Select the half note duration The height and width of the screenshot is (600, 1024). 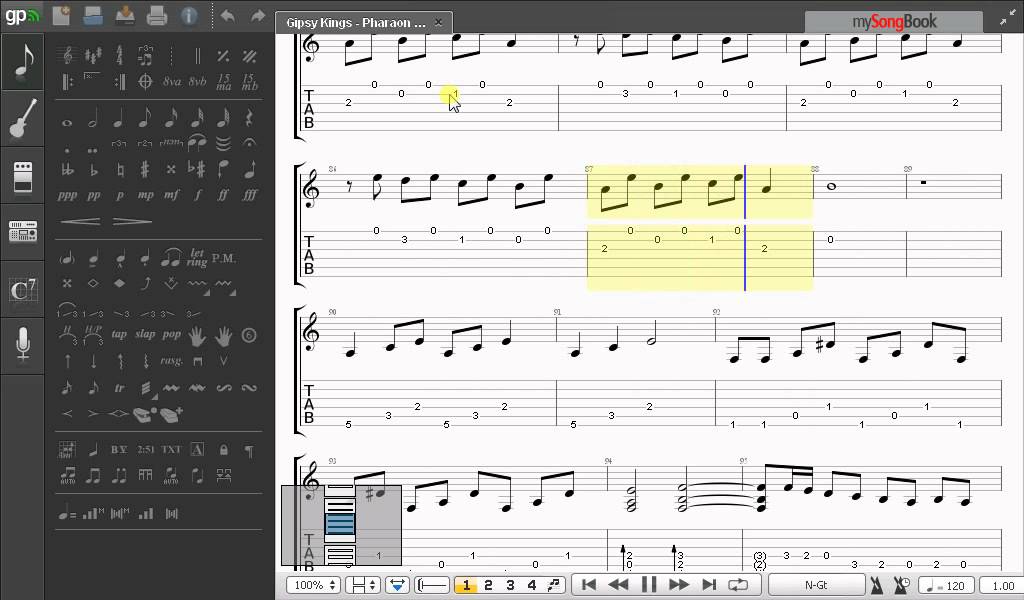[93, 118]
